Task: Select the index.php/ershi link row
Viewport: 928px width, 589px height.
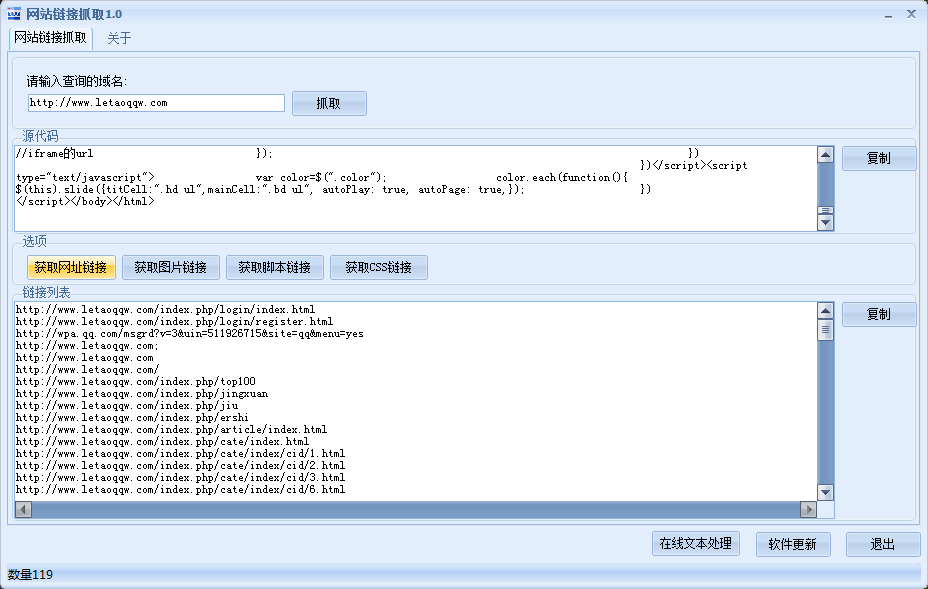Action: click(132, 418)
